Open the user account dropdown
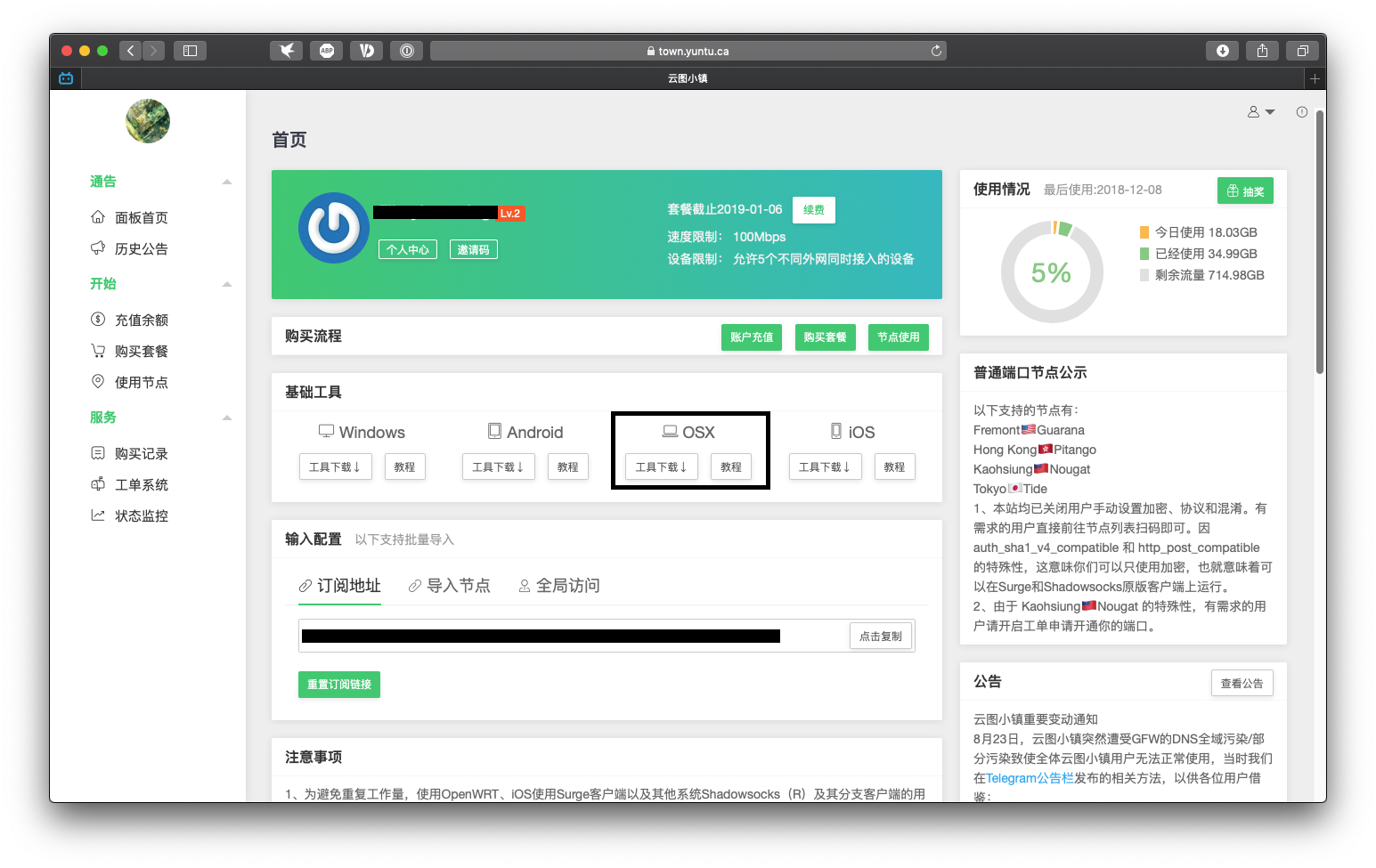 1260,112
